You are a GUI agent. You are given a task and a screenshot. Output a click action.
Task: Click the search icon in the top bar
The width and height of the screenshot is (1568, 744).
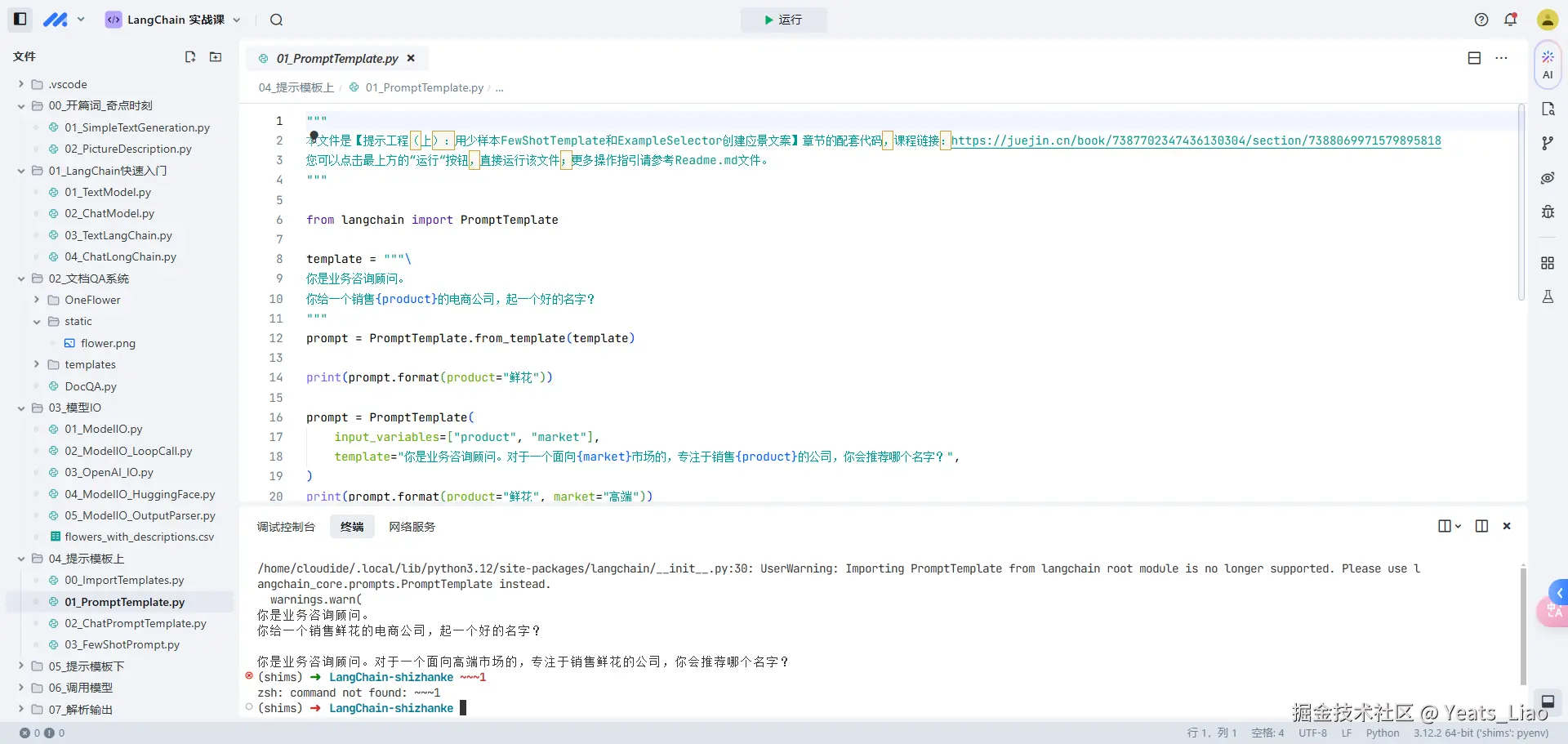click(x=276, y=20)
